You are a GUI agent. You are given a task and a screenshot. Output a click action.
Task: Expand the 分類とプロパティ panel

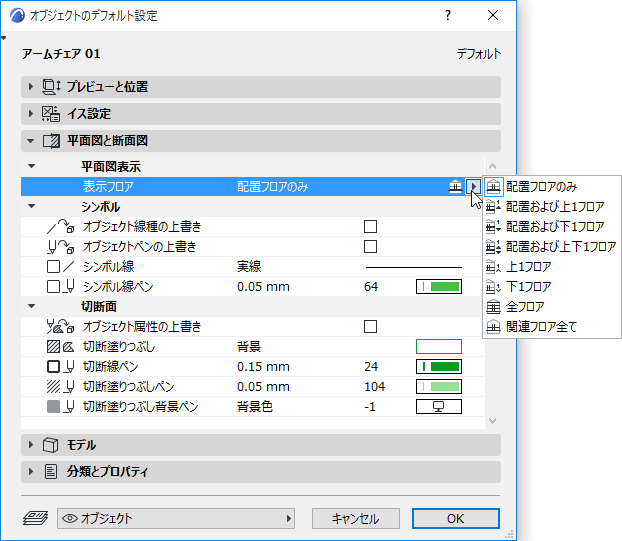[x=31, y=472]
